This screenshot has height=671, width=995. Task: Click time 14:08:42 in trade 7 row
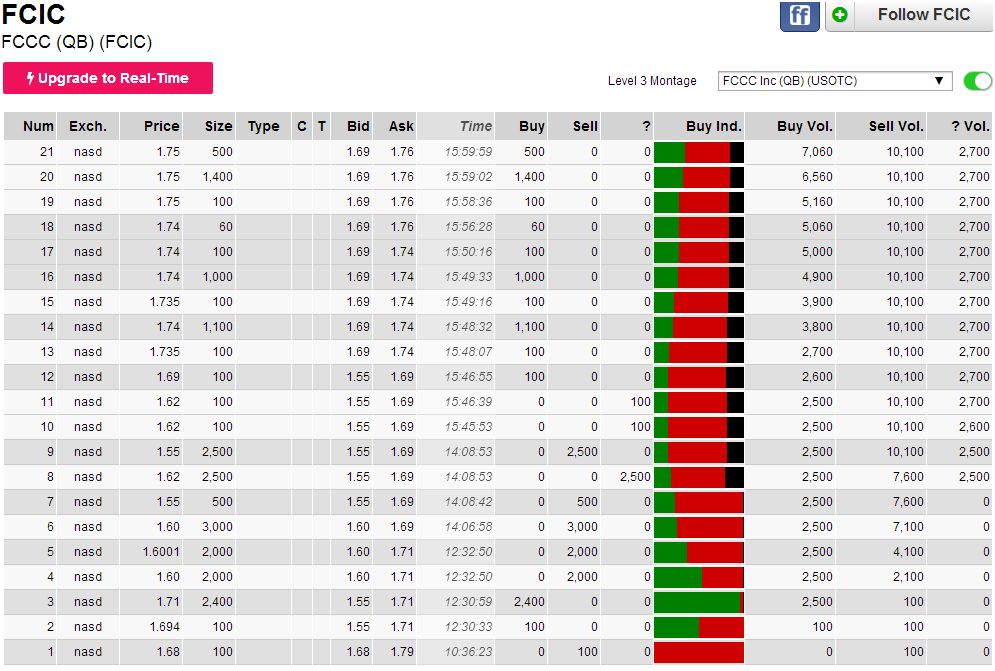tap(468, 502)
